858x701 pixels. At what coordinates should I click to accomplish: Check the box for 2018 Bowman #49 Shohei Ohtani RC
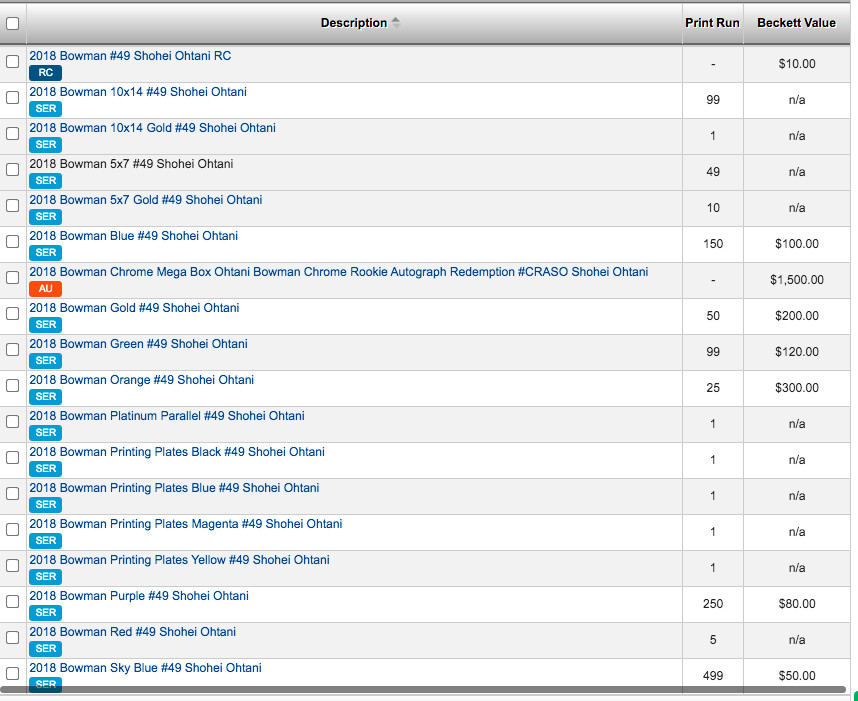pyautogui.click(x=12, y=62)
